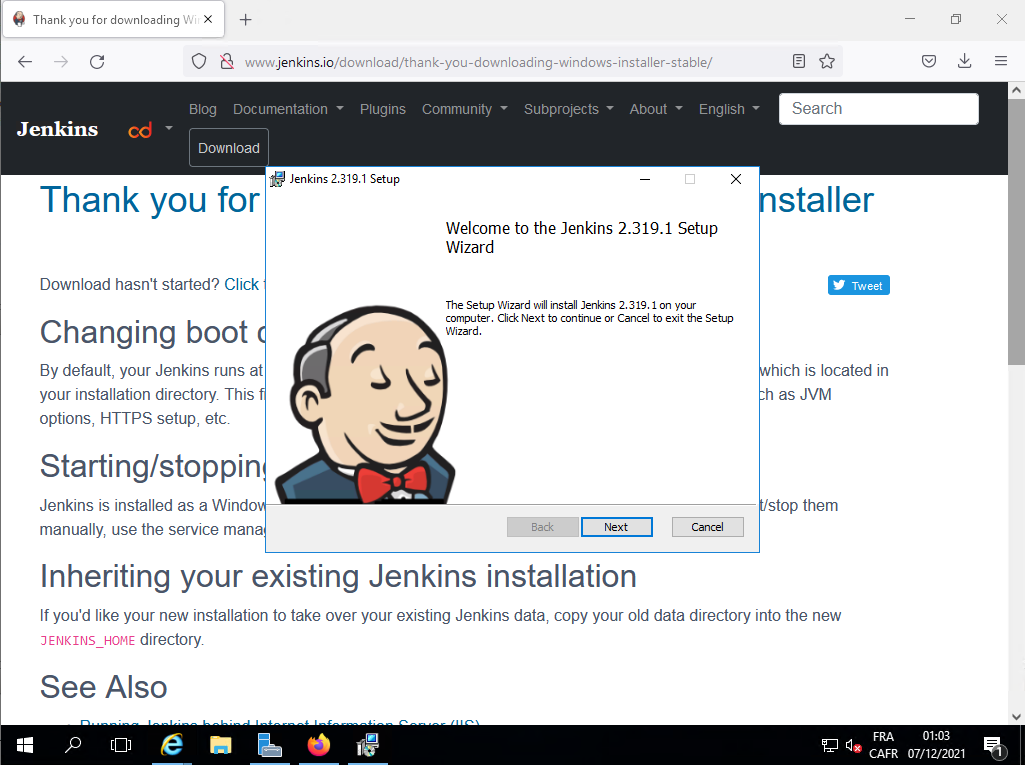The height and width of the screenshot is (765, 1025).
Task: Click the CD Foundation logo icon
Action: 140,130
